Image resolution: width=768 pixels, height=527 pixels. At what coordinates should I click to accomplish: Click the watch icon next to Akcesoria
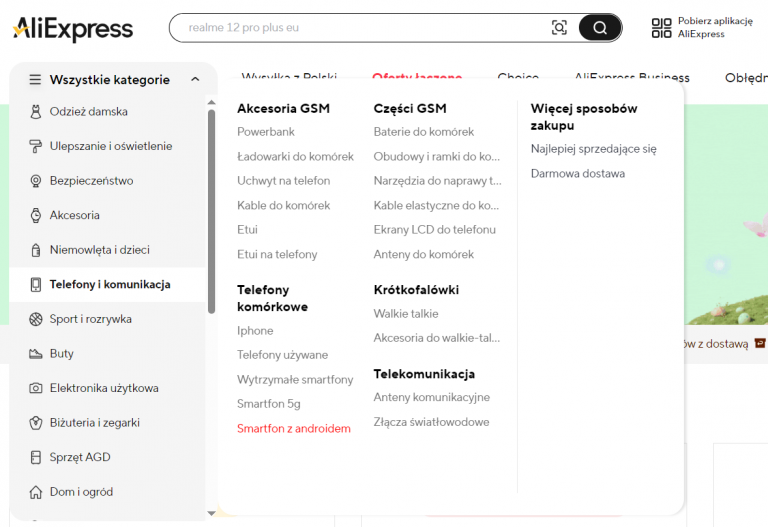(36, 215)
